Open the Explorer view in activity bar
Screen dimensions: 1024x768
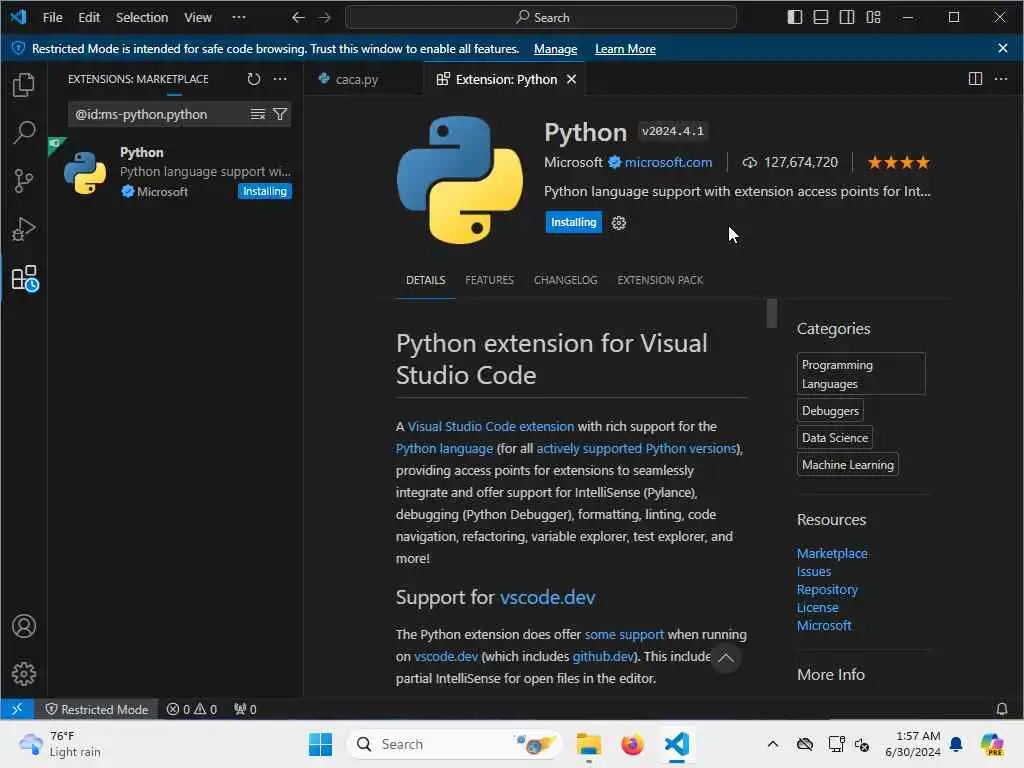point(24,85)
